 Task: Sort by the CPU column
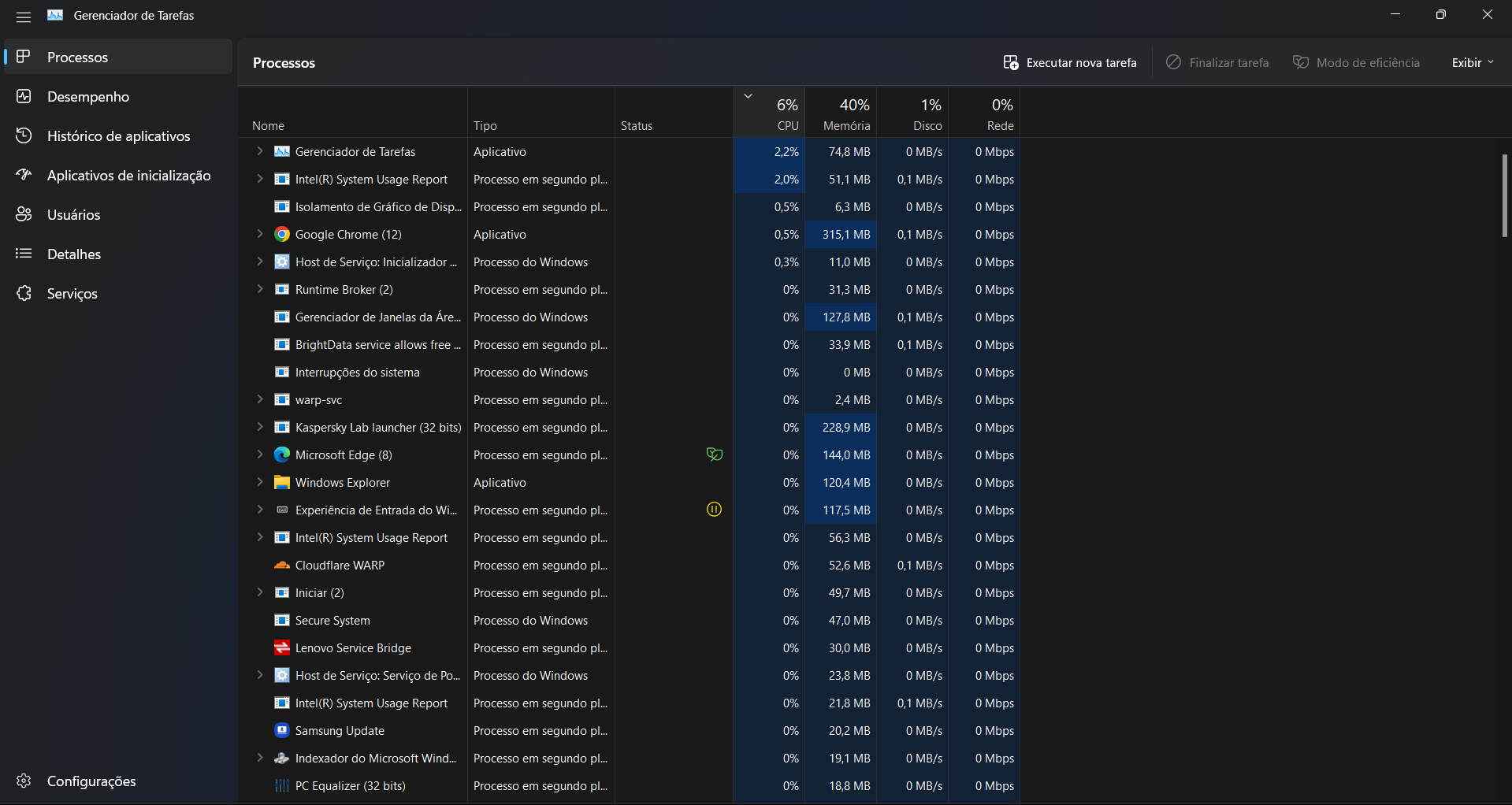[769, 113]
